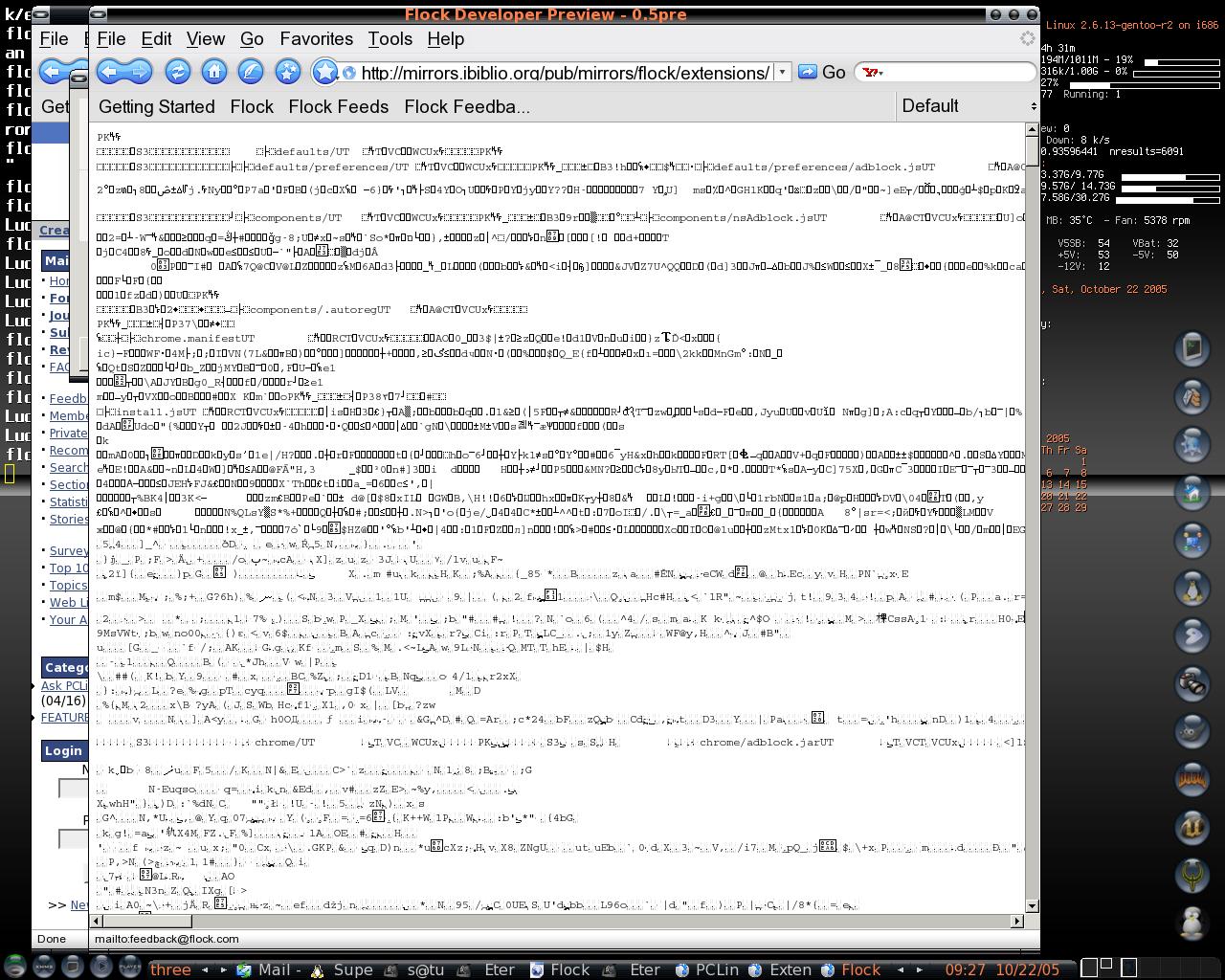Image resolution: width=1225 pixels, height=980 pixels.
Task: Launch the home folder icon in the dock
Action: [1192, 492]
